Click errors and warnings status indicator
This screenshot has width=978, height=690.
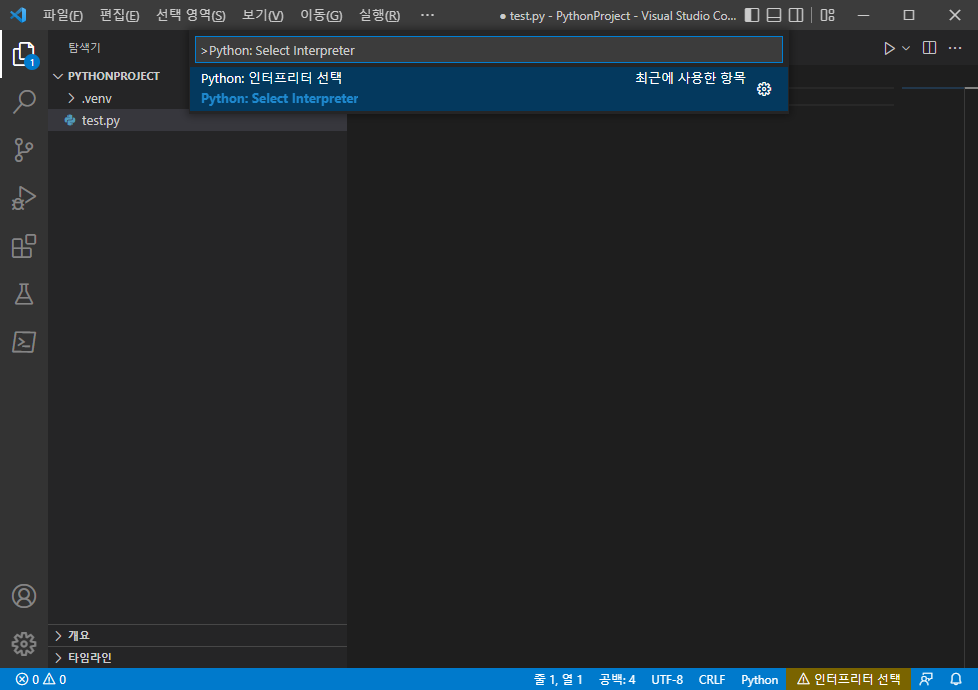click(x=41, y=679)
